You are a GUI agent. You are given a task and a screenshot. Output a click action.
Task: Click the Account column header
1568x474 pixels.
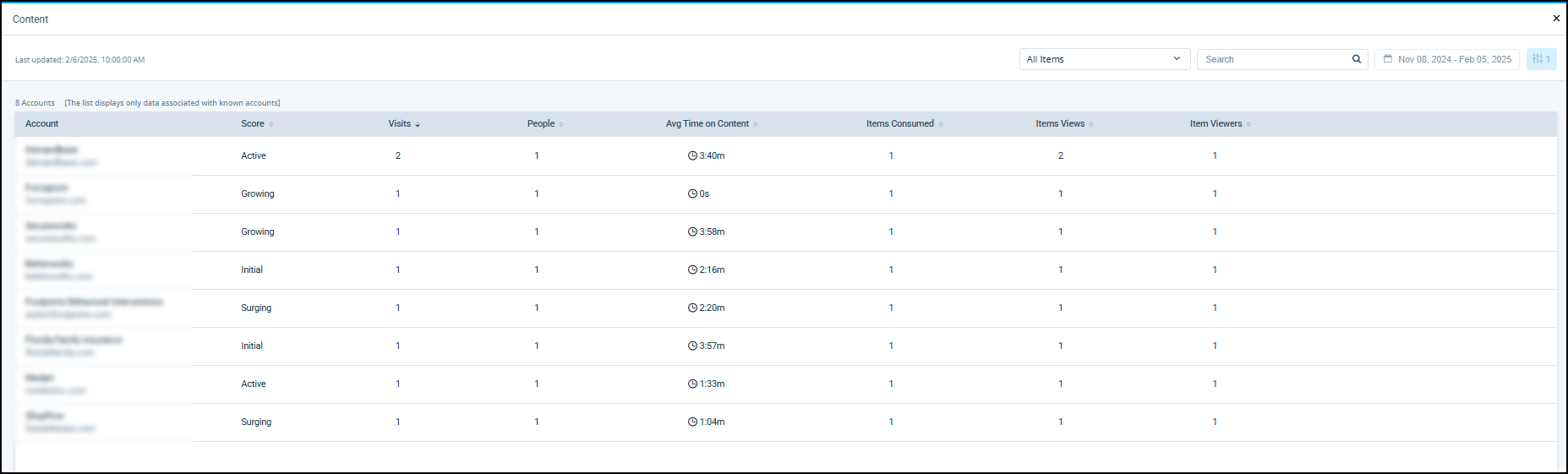42,123
